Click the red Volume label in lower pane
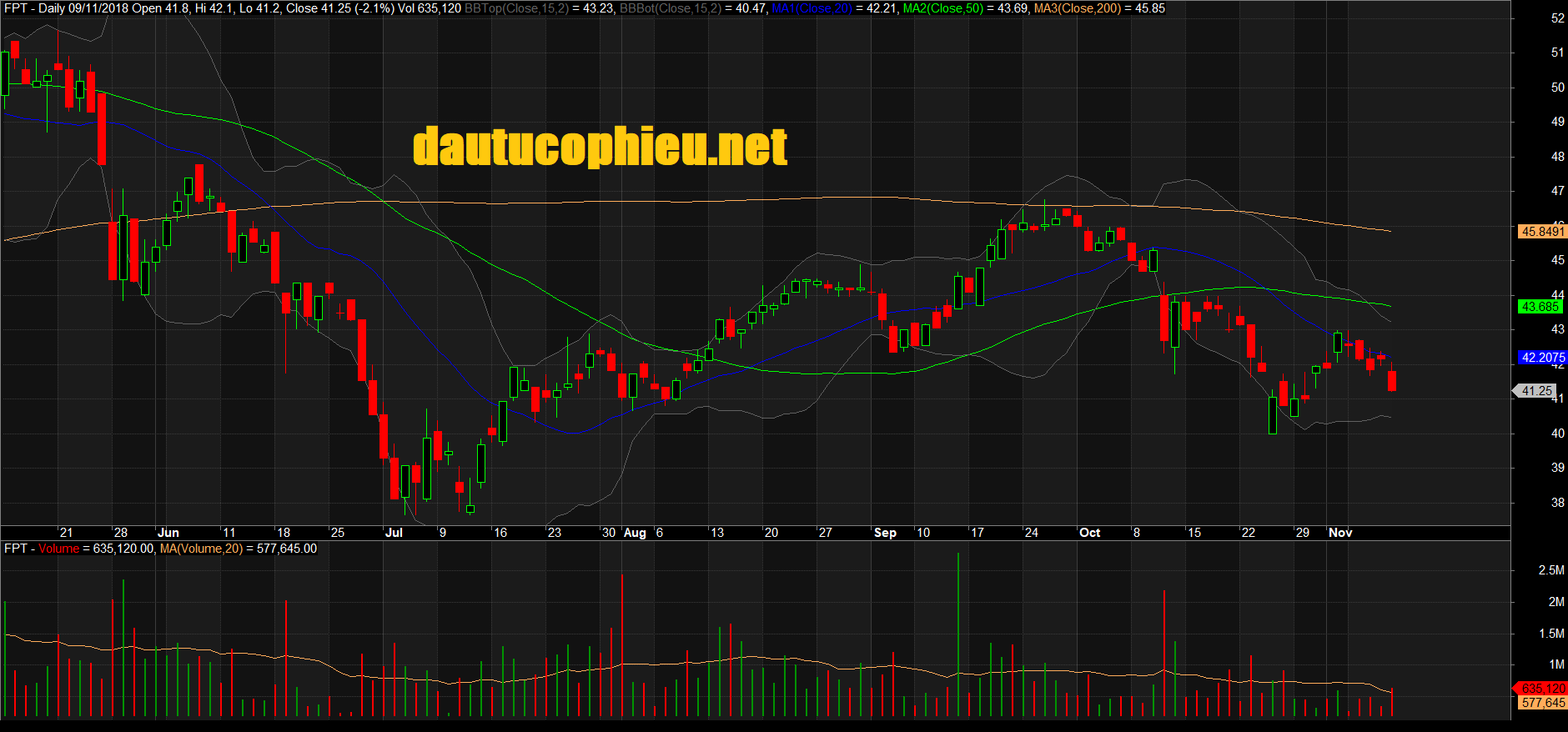This screenshot has height=732, width=1568. click(58, 549)
